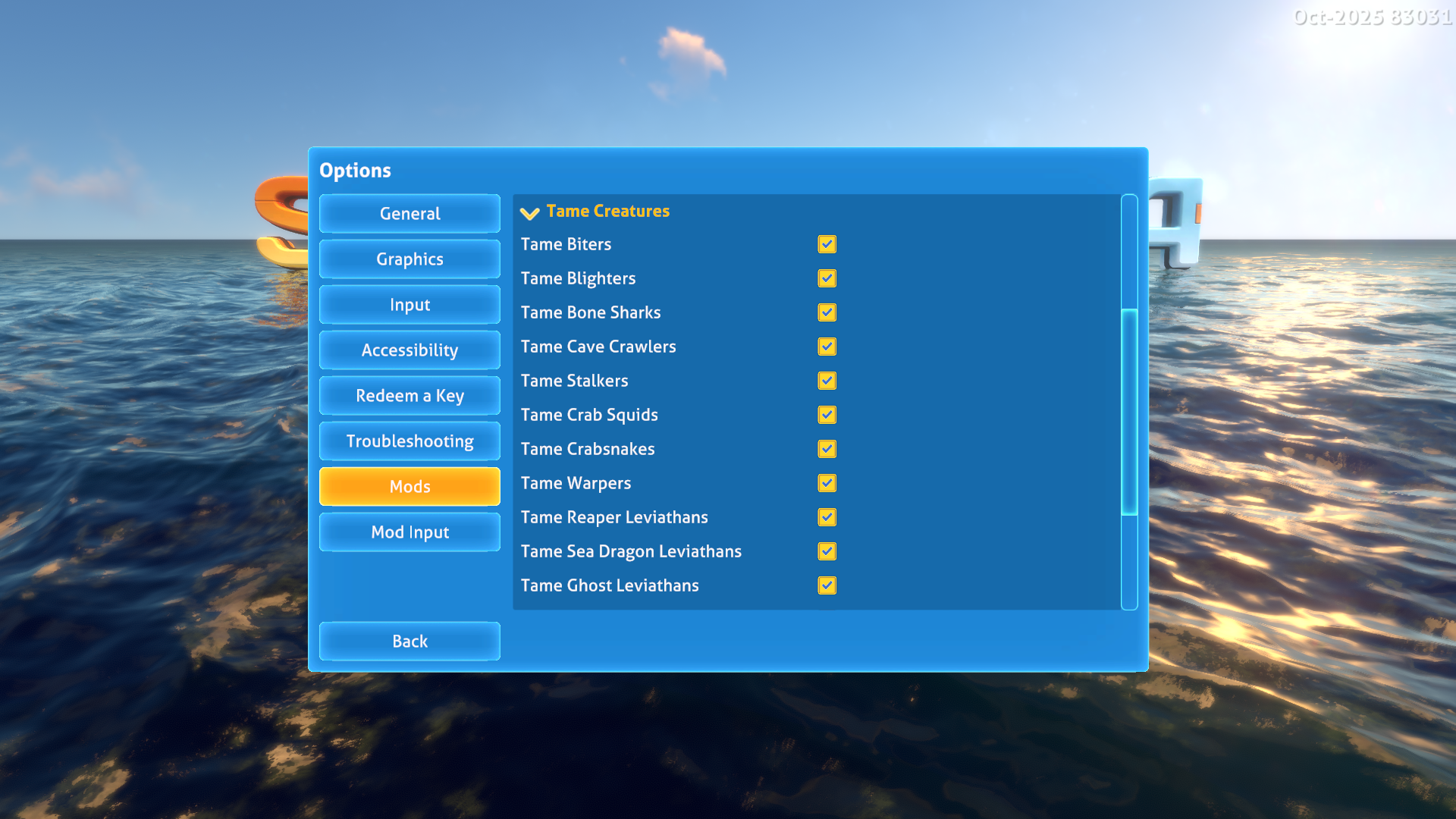Open the Mod Input tab
This screenshot has width=1456, height=819.
point(409,532)
